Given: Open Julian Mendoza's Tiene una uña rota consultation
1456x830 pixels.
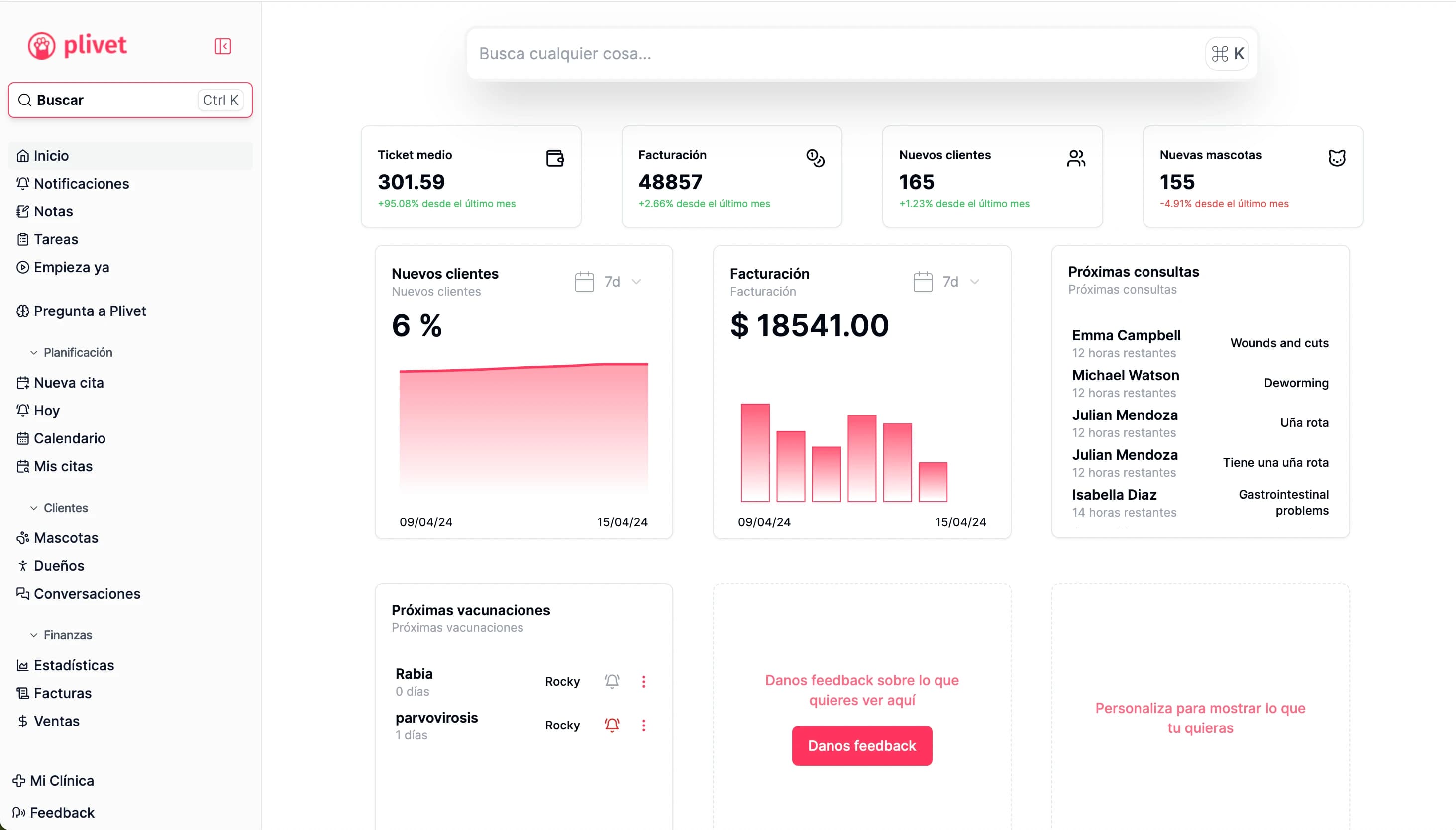Looking at the screenshot, I should point(1200,463).
